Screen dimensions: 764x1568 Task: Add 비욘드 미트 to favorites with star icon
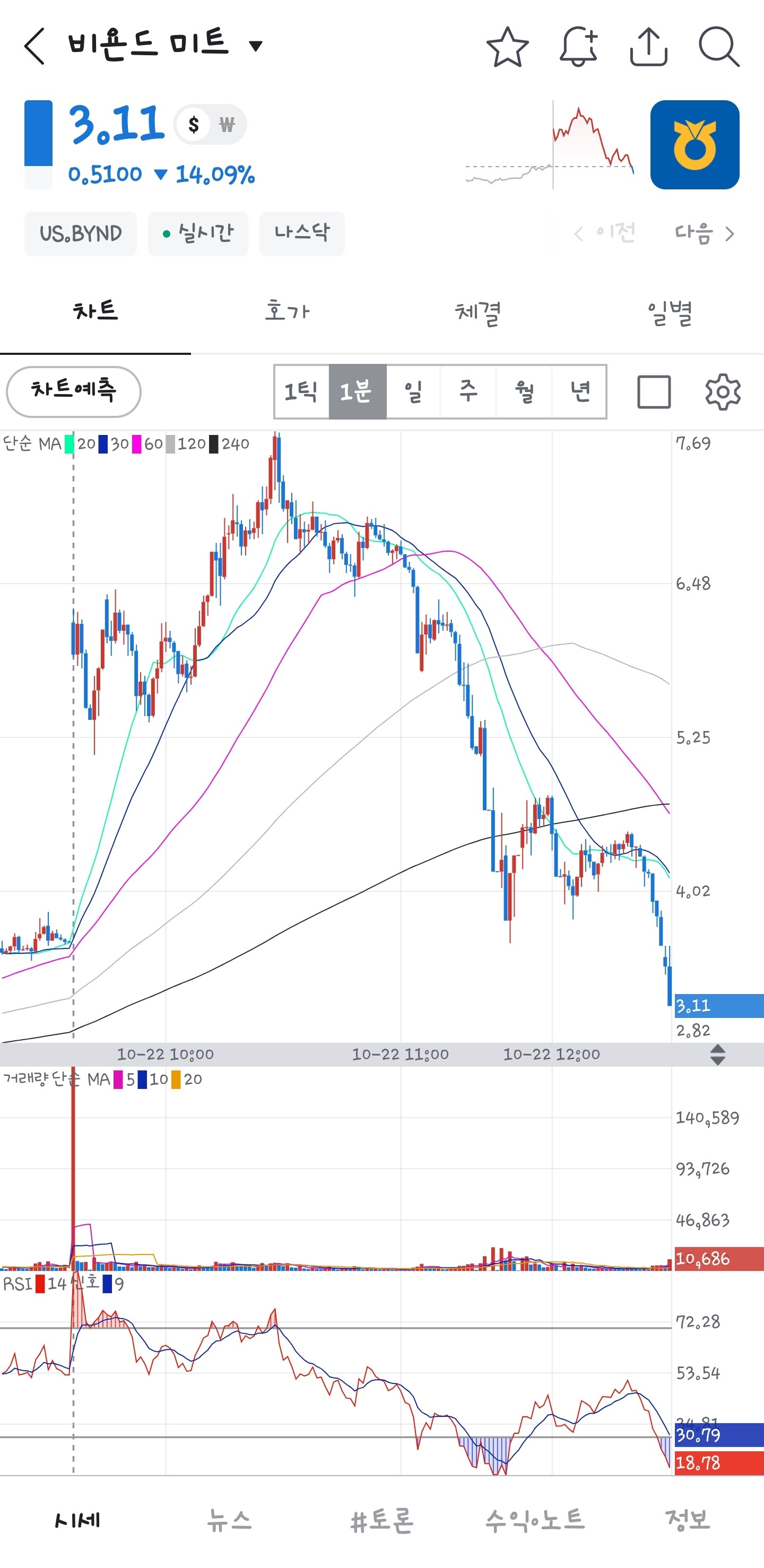point(507,46)
